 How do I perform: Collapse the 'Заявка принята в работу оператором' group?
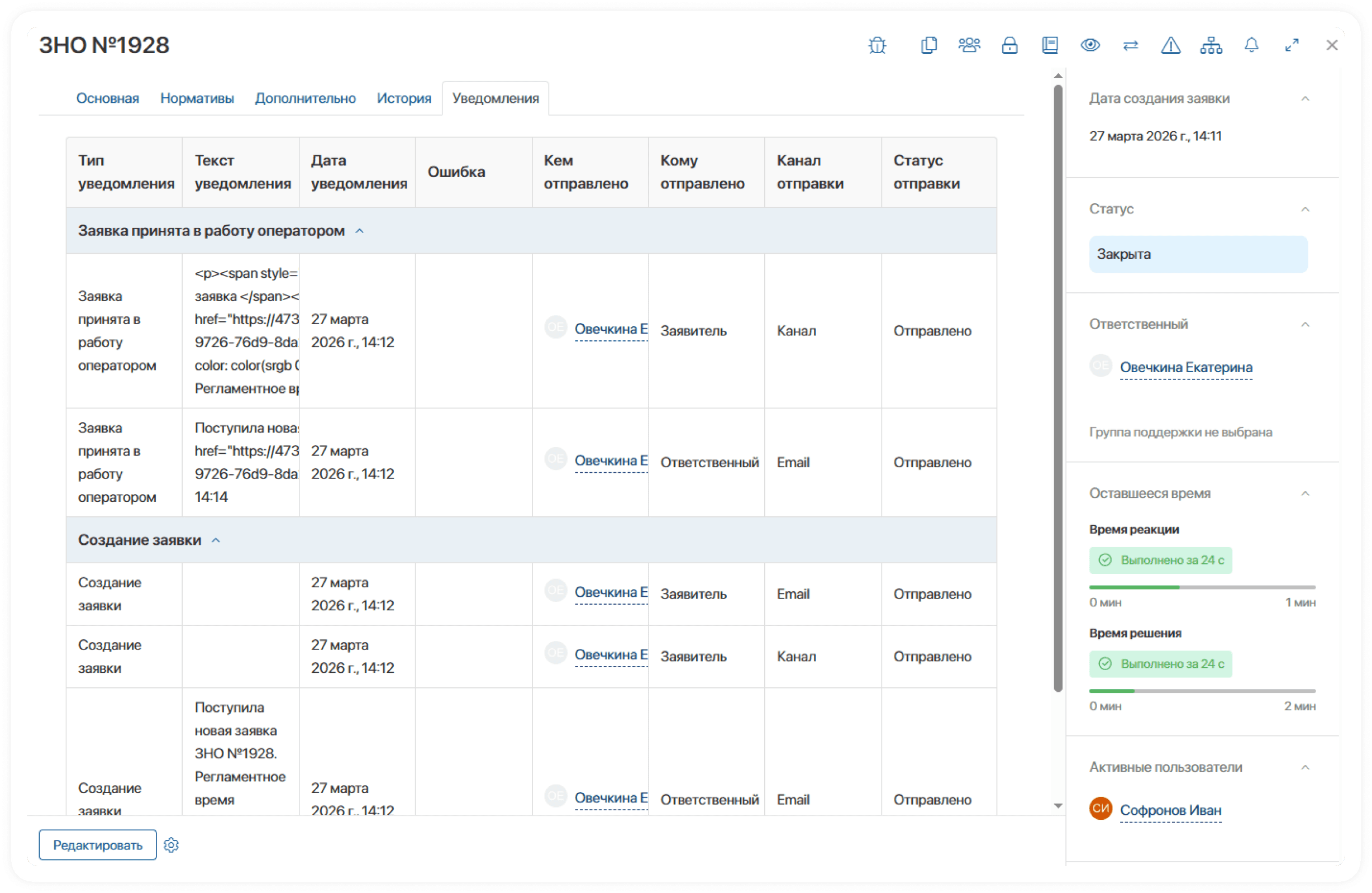pos(360,231)
